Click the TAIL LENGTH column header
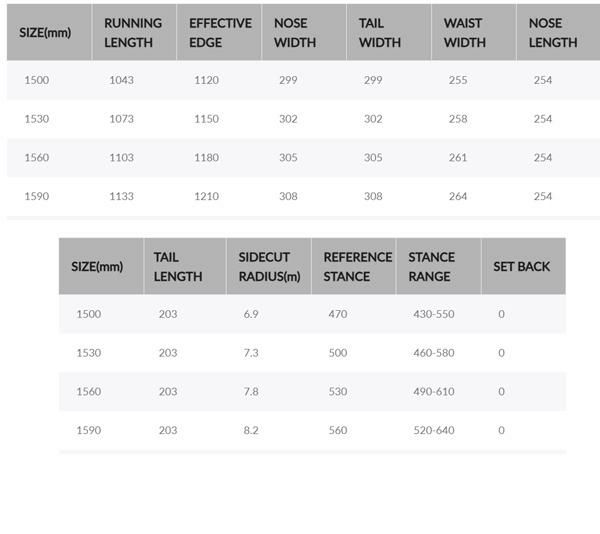 [x=178, y=267]
